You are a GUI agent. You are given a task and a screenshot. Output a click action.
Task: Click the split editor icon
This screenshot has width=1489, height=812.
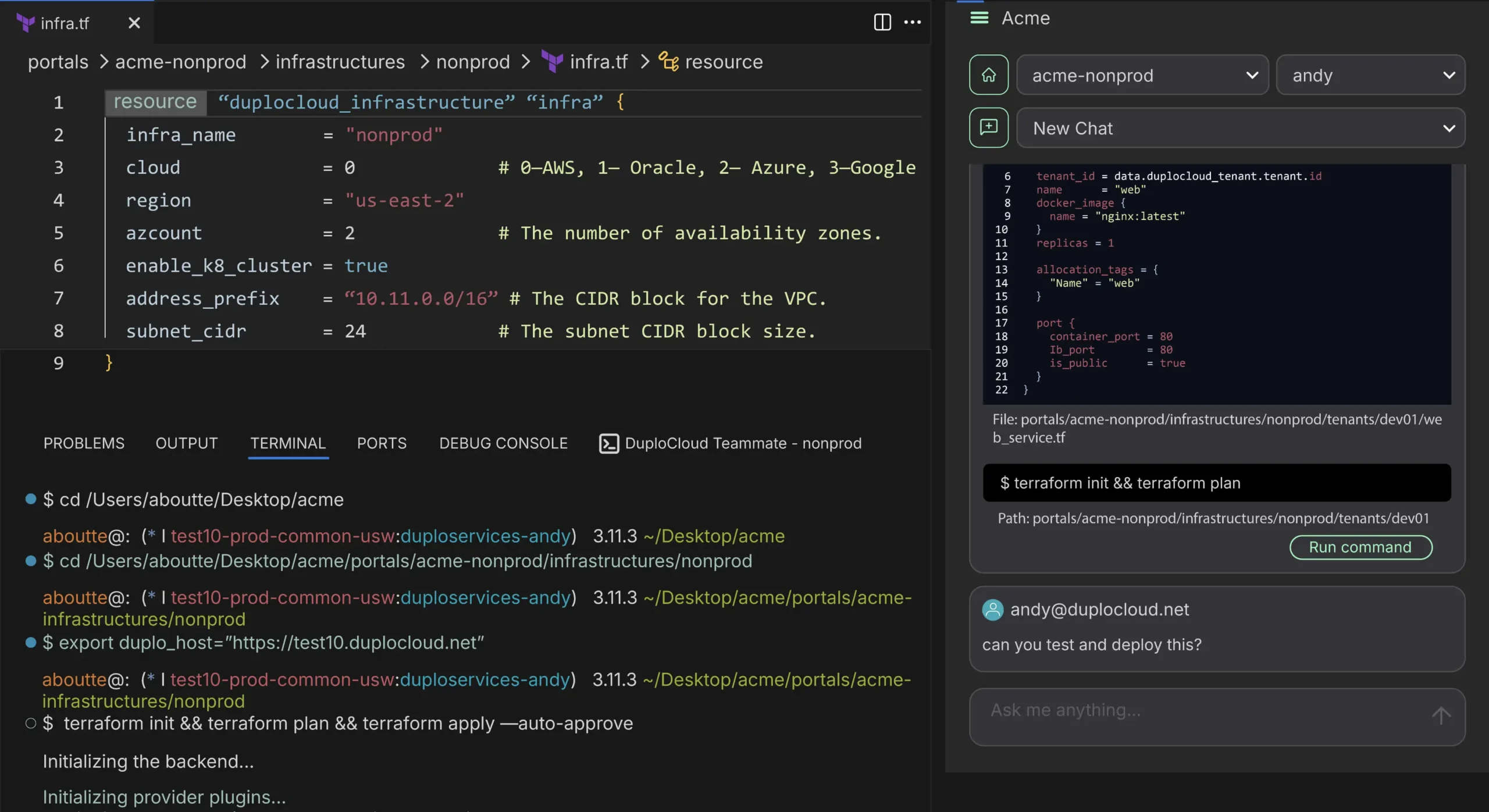pos(882,22)
